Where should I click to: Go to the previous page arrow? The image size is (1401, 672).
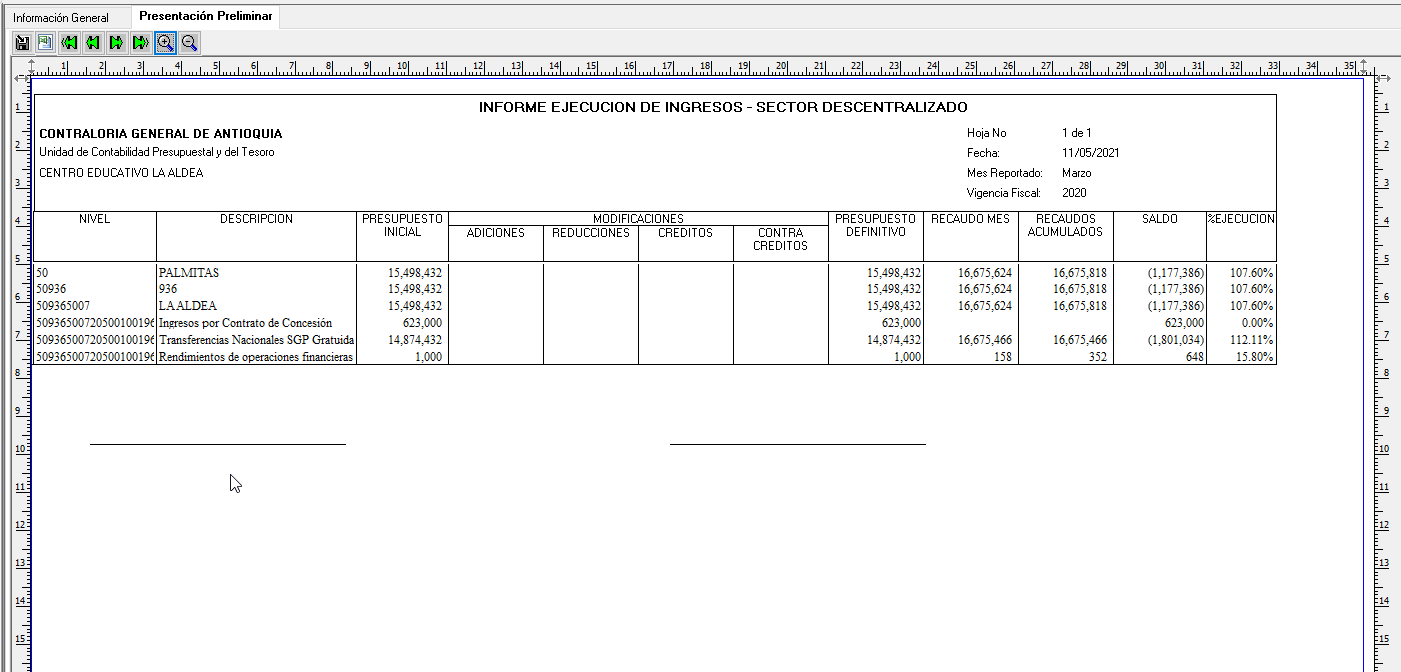(93, 42)
